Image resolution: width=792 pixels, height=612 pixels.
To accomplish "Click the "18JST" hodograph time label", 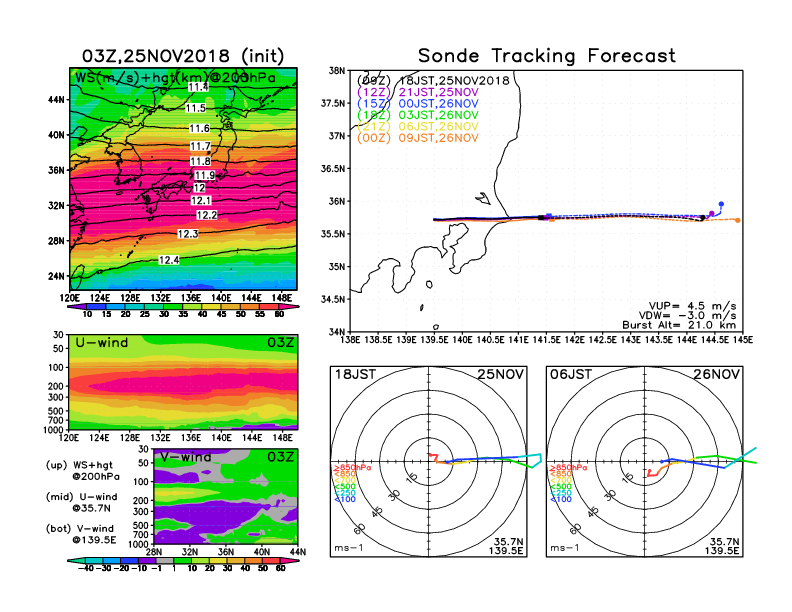I will [355, 374].
